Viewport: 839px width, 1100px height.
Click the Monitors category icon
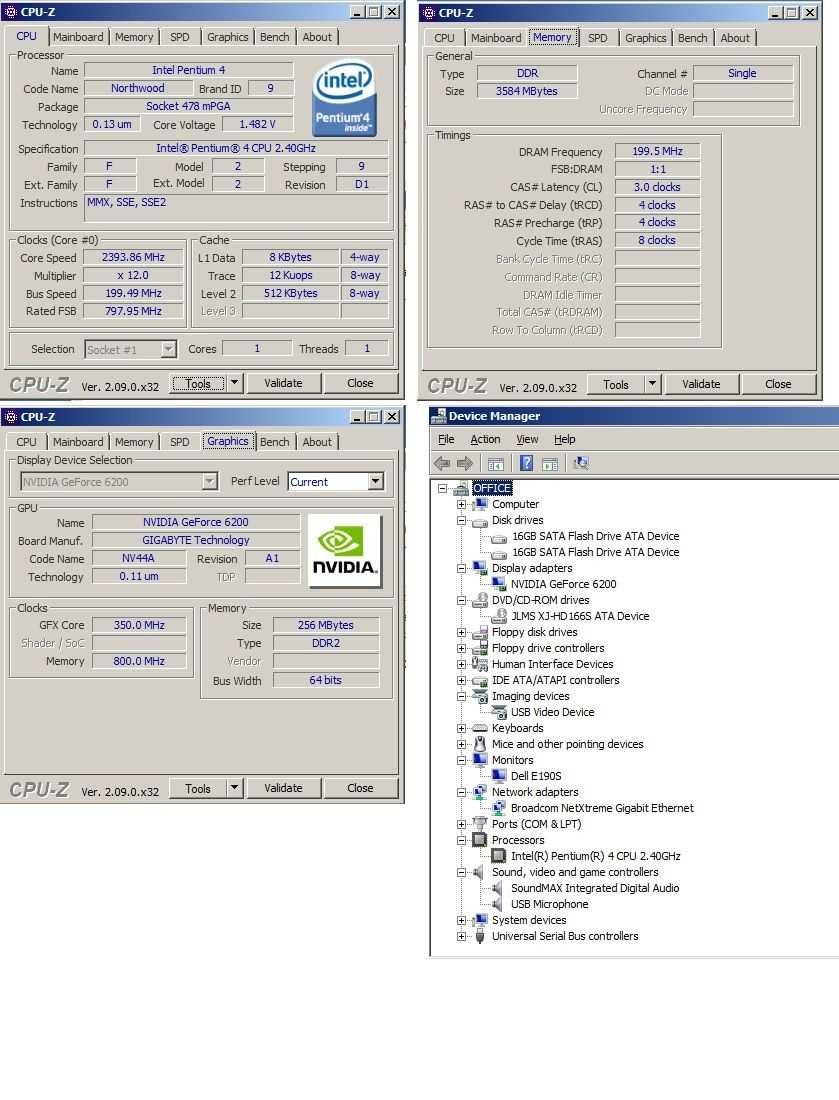click(x=480, y=760)
